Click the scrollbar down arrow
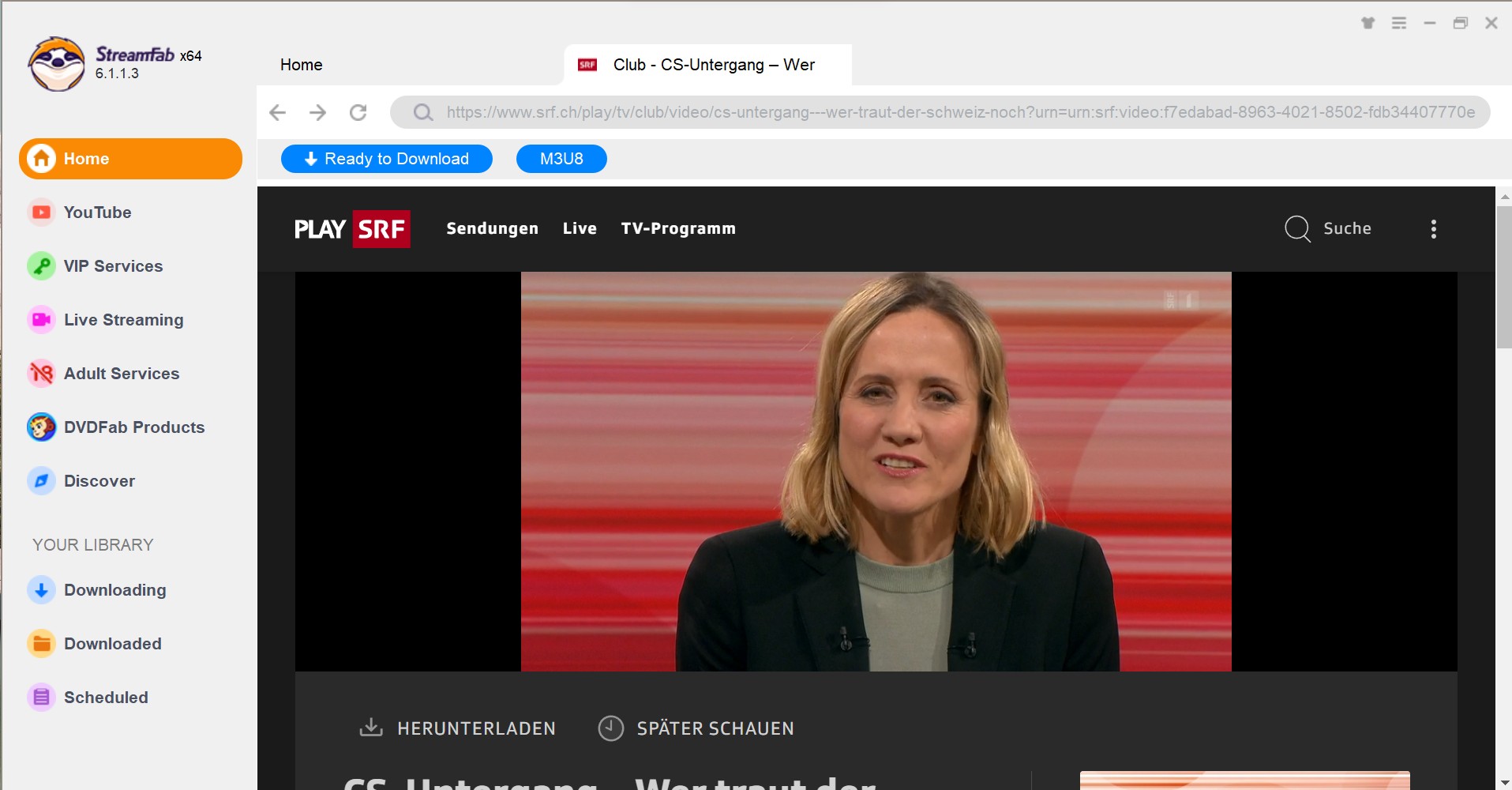 [x=1504, y=782]
